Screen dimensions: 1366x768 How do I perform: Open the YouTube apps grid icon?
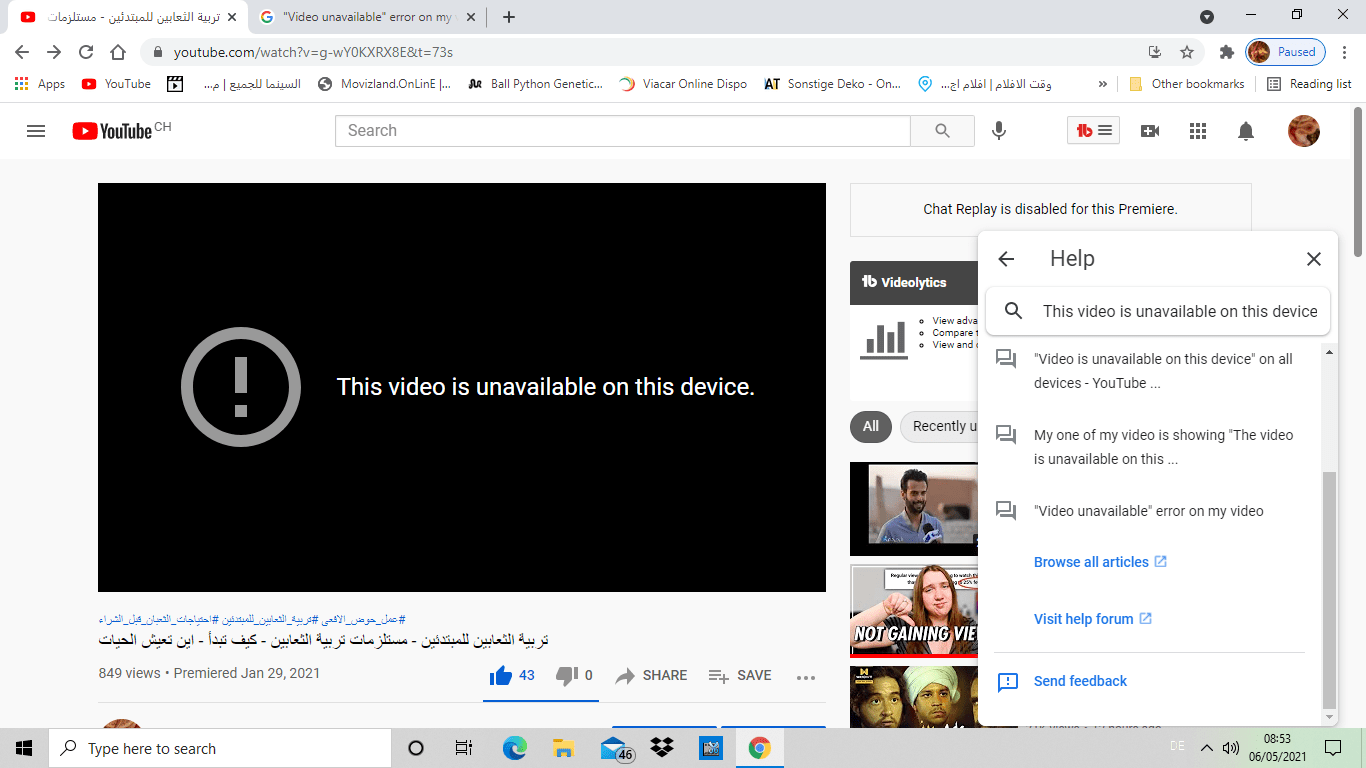click(x=1197, y=130)
